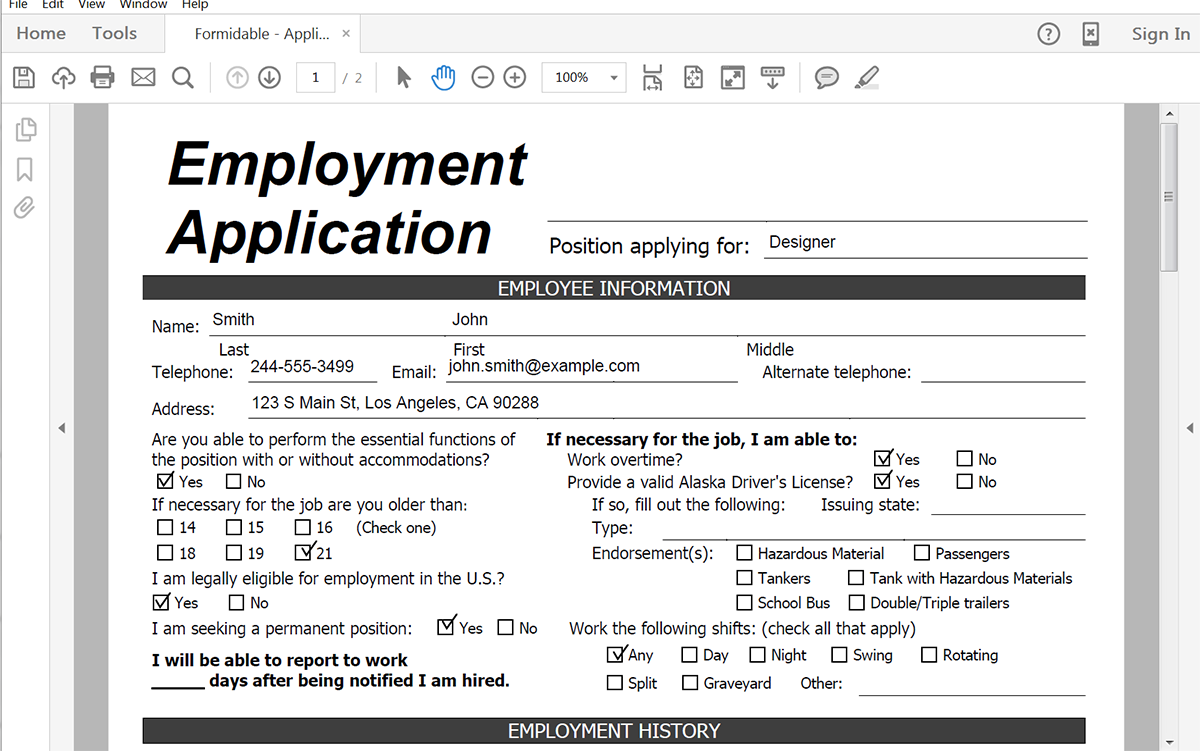Zoom out with the minus icon
This screenshot has height=751, width=1200.
pyautogui.click(x=483, y=77)
